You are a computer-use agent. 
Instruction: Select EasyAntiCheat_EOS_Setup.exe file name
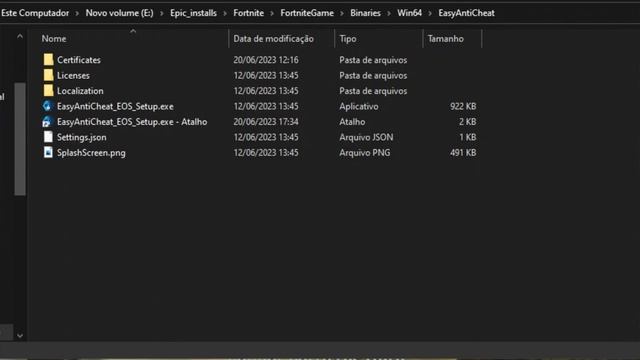tap(115, 107)
